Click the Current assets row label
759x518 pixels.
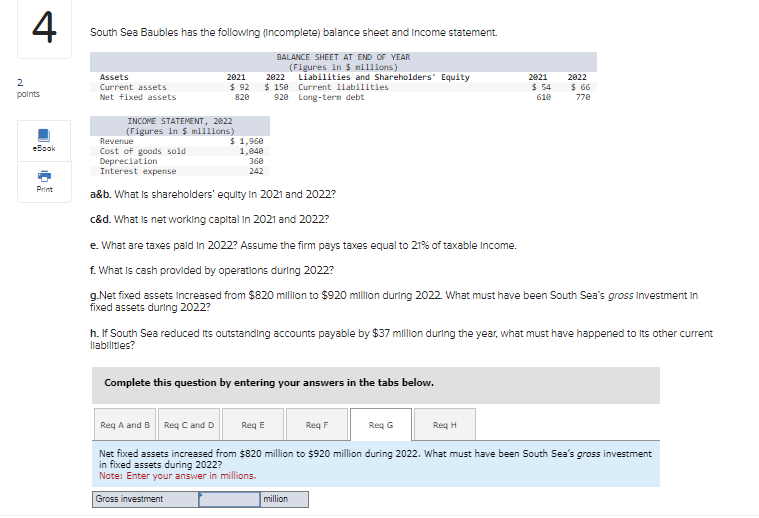pos(133,87)
